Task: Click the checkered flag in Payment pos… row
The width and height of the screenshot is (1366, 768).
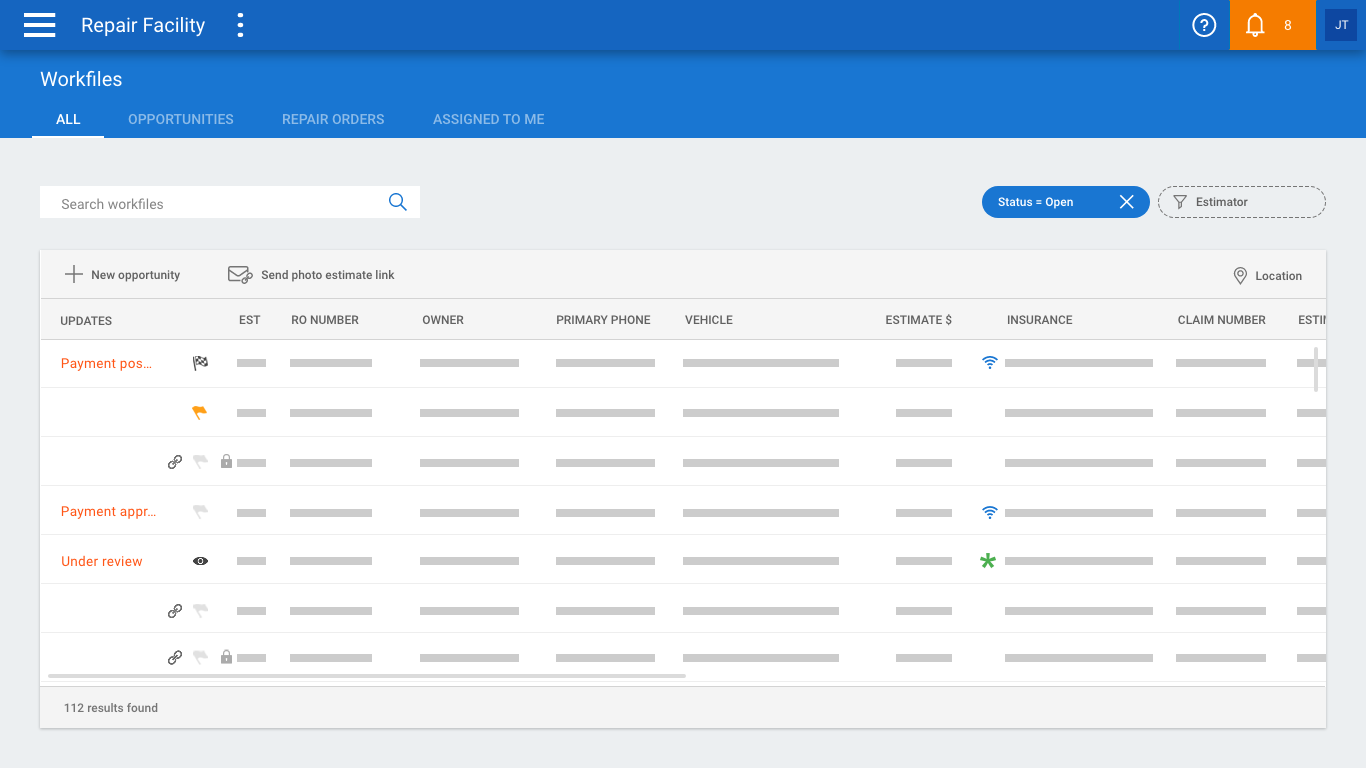Action: pos(200,363)
